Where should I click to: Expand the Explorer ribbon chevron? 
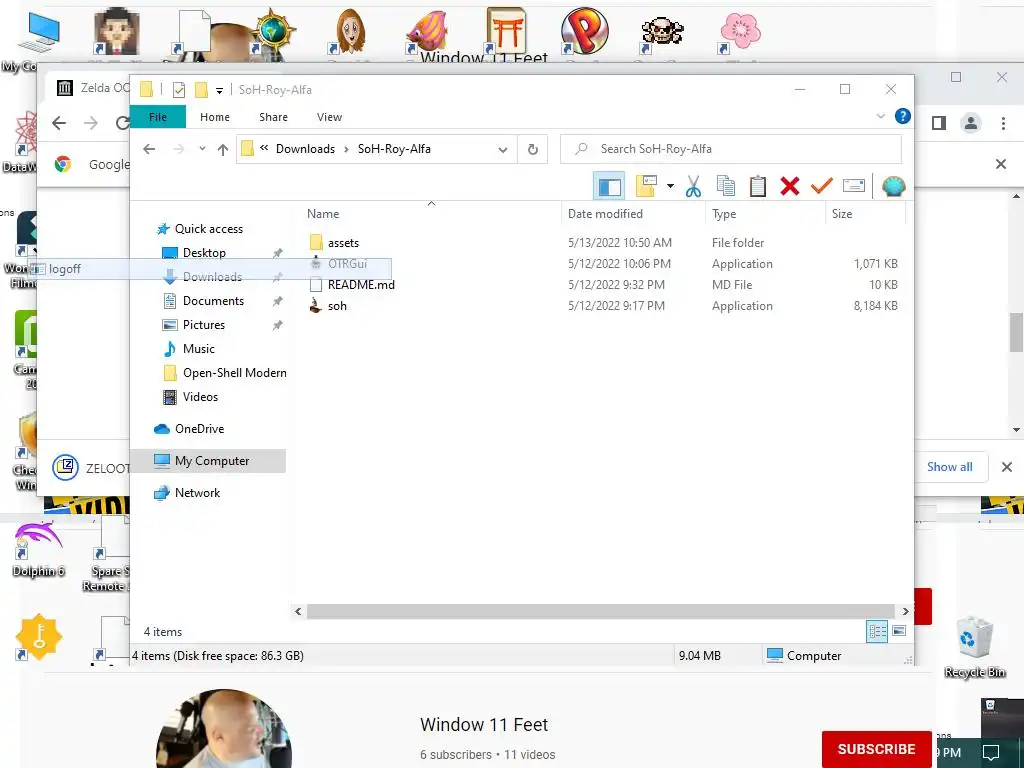click(880, 116)
